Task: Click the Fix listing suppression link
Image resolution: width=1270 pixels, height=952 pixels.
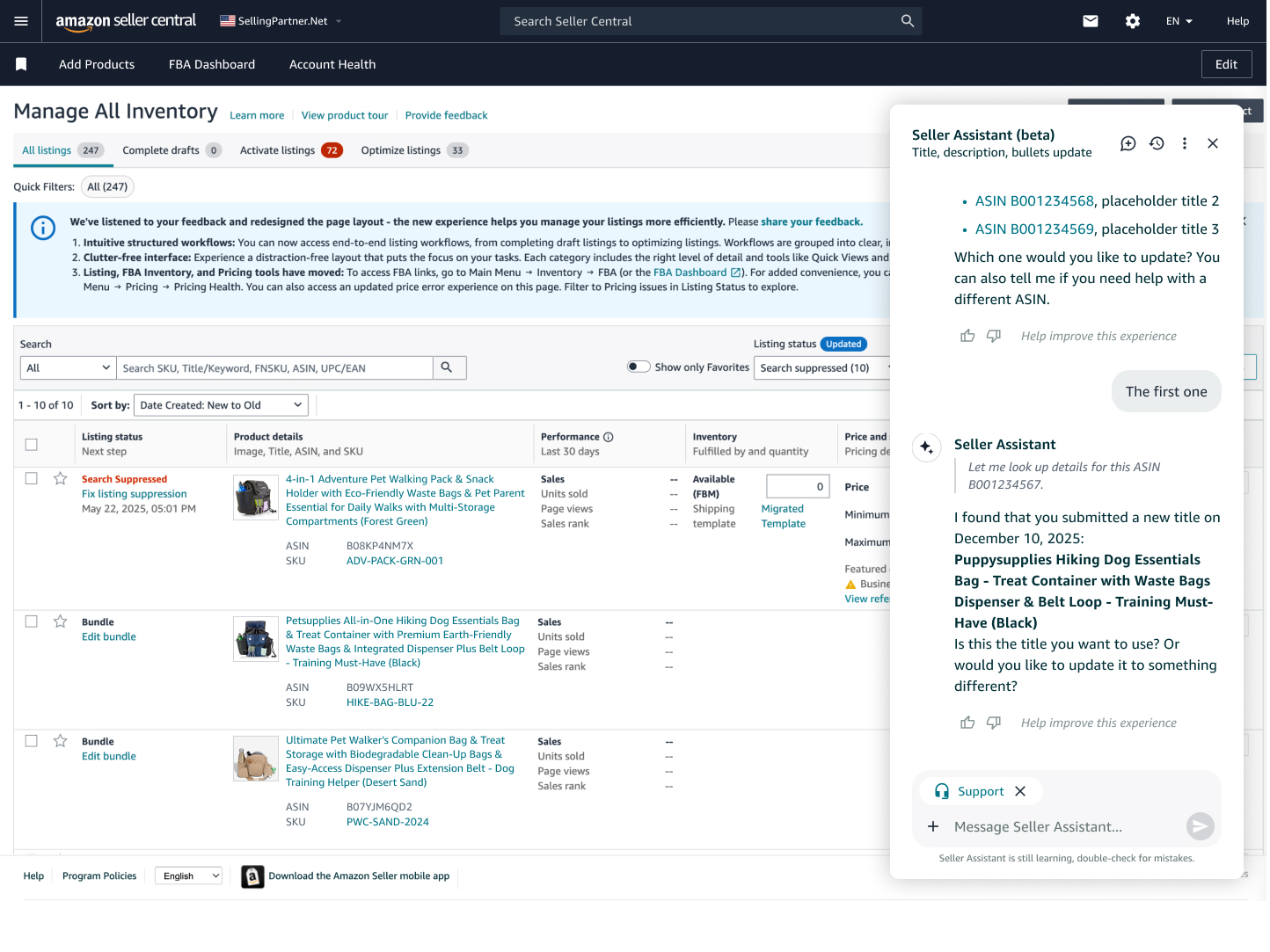Action: (x=134, y=494)
